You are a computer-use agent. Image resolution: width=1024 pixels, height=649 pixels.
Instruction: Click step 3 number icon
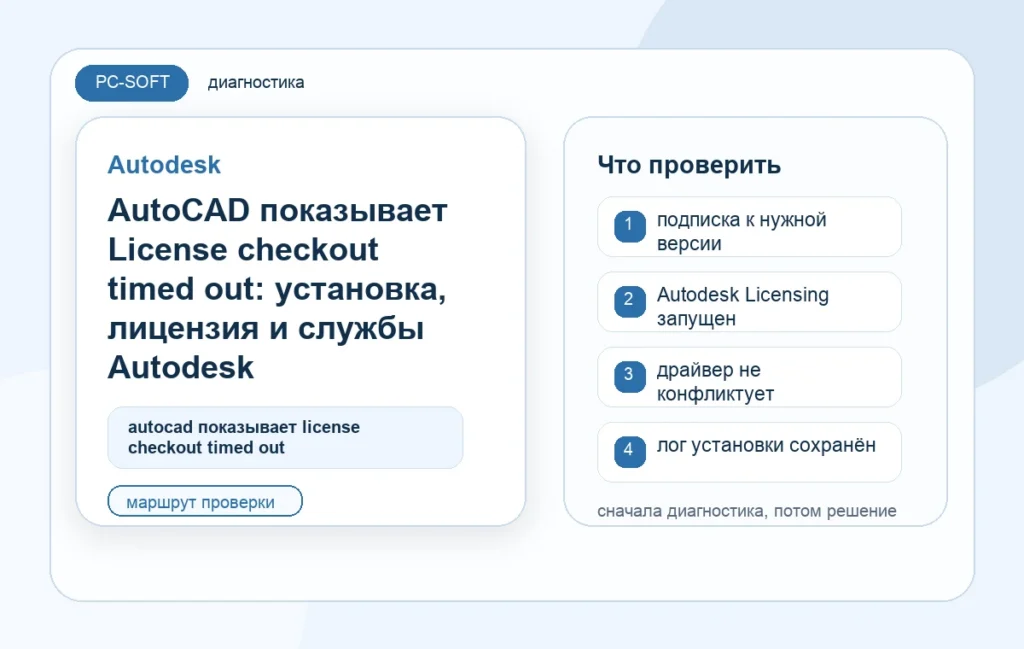(x=630, y=376)
